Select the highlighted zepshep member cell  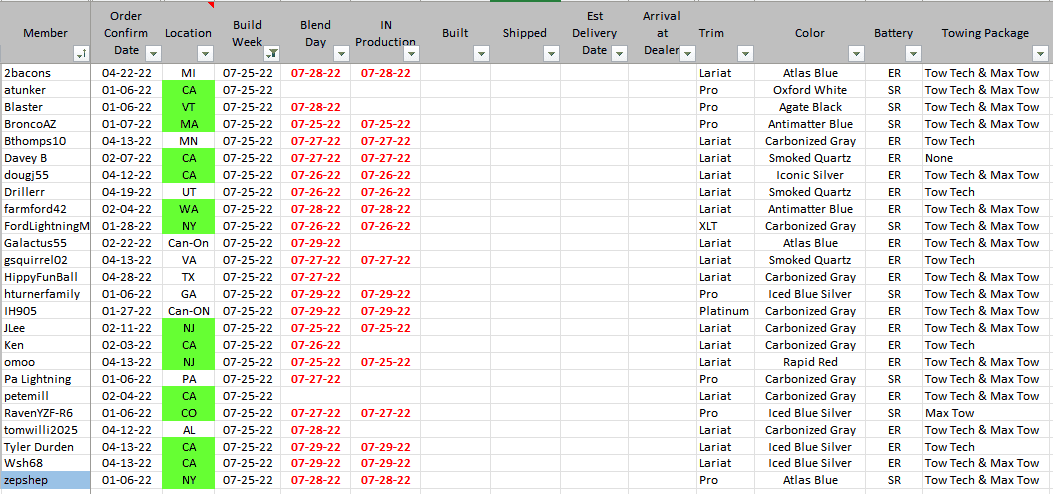click(45, 480)
